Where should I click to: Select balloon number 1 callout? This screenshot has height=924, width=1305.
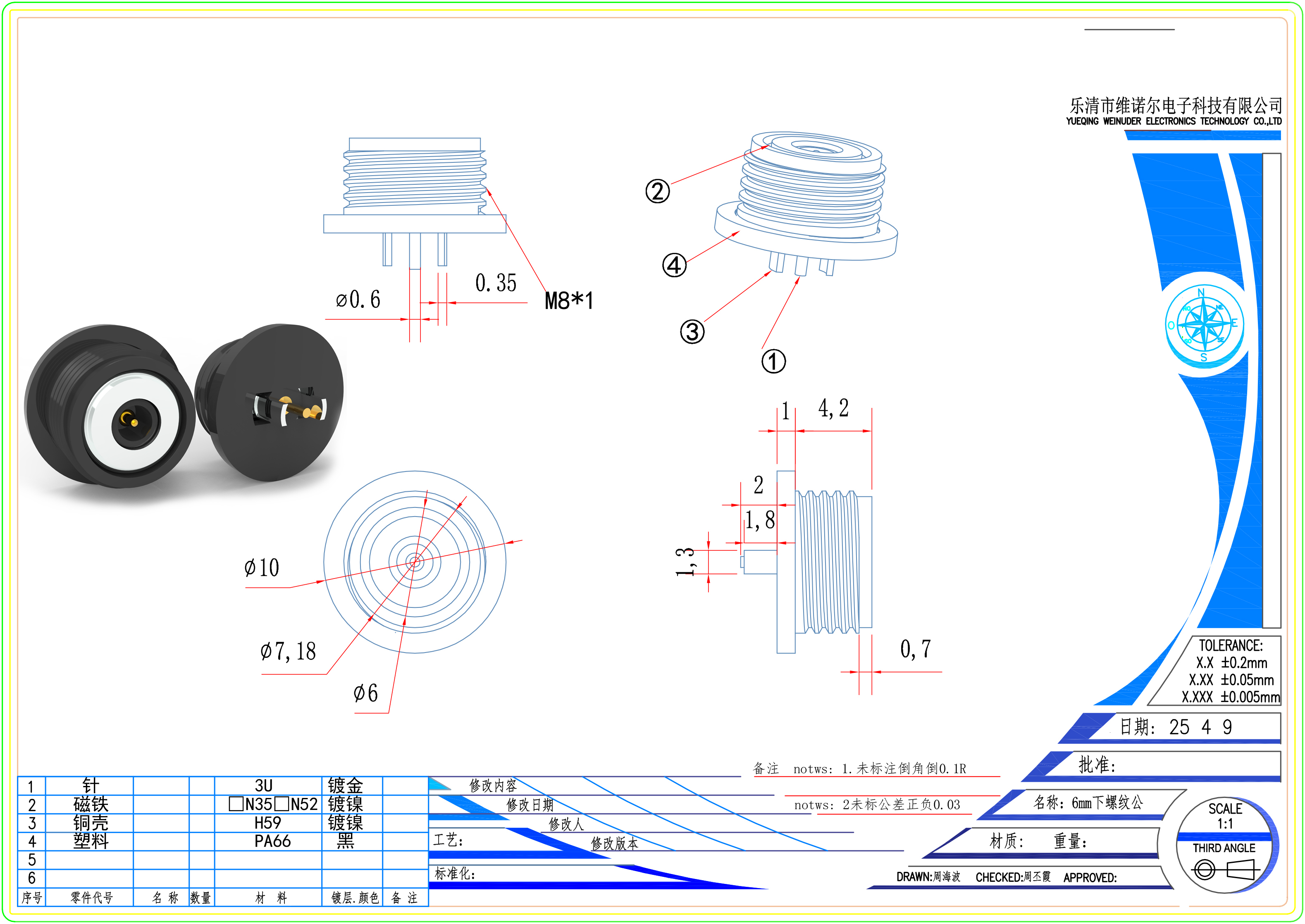click(x=773, y=361)
